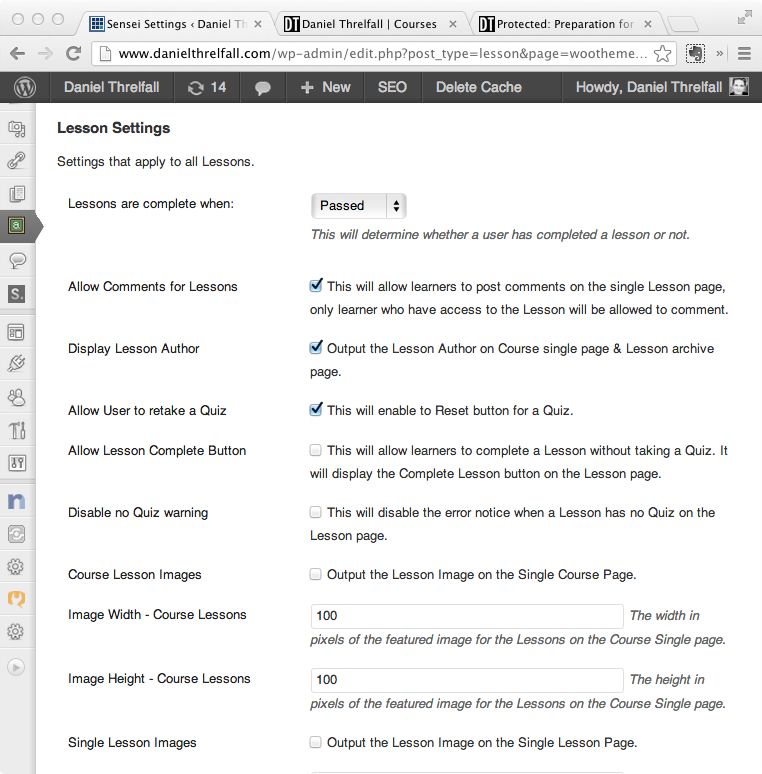Image resolution: width=762 pixels, height=774 pixels.
Task: Open the orange plugin sidebar icon
Action: (17, 599)
